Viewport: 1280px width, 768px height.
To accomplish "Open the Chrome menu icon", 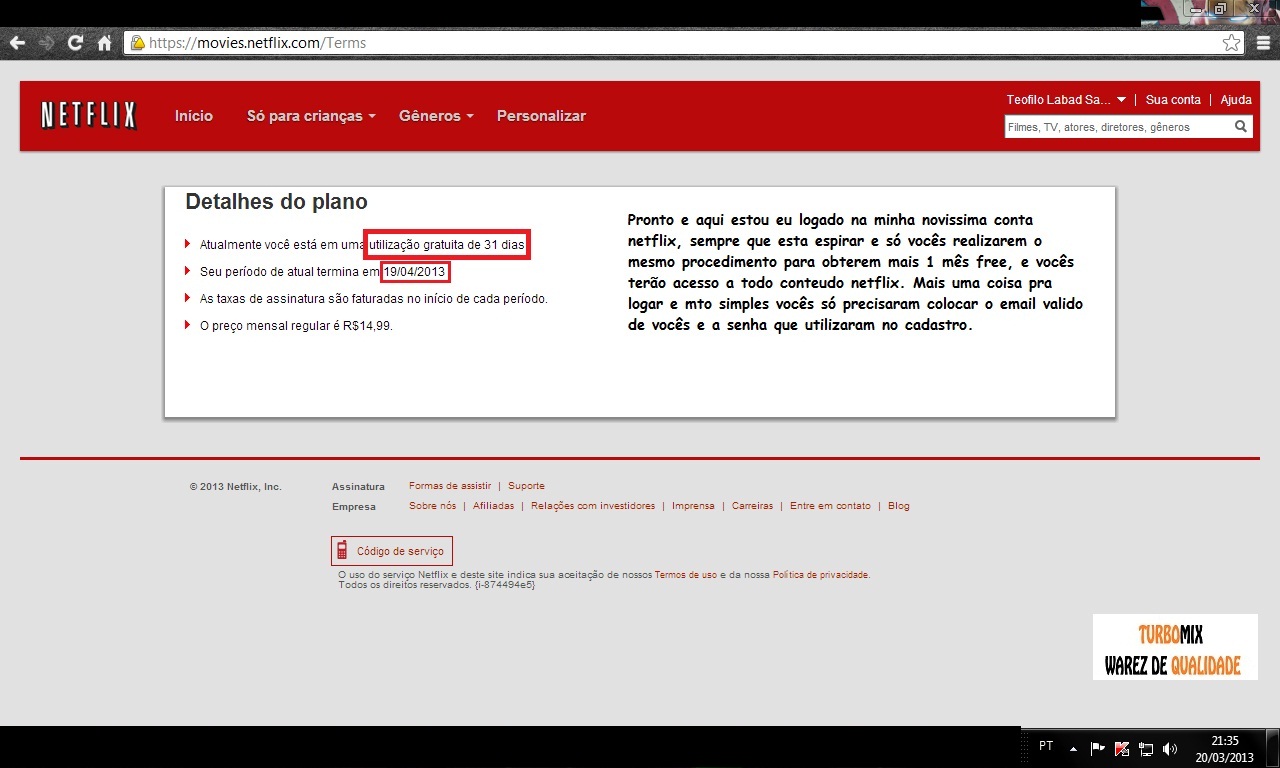I will point(1263,43).
